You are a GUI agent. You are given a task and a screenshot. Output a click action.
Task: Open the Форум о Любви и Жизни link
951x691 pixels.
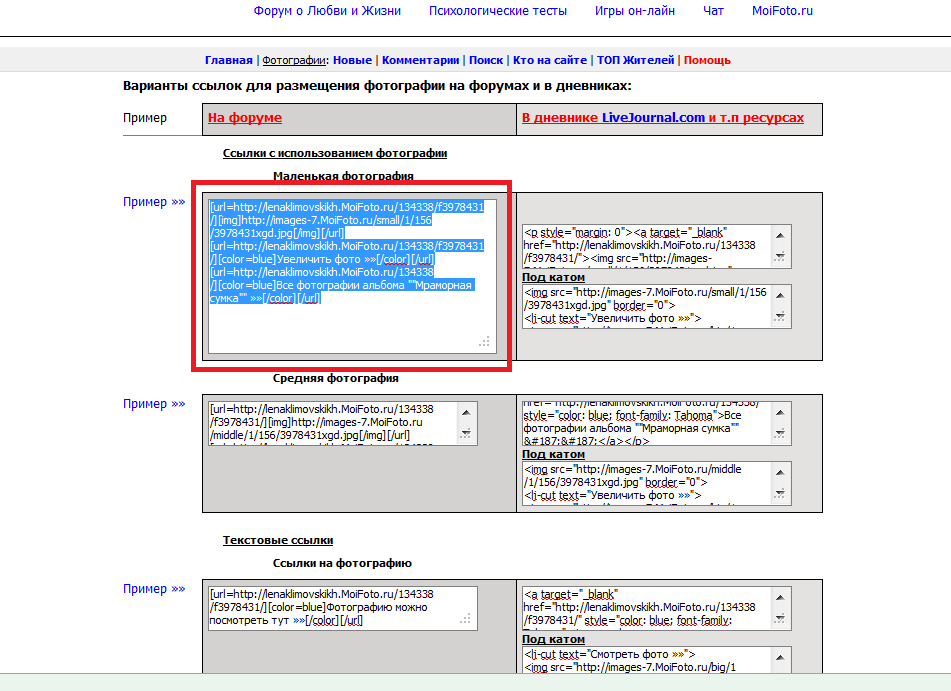(327, 11)
